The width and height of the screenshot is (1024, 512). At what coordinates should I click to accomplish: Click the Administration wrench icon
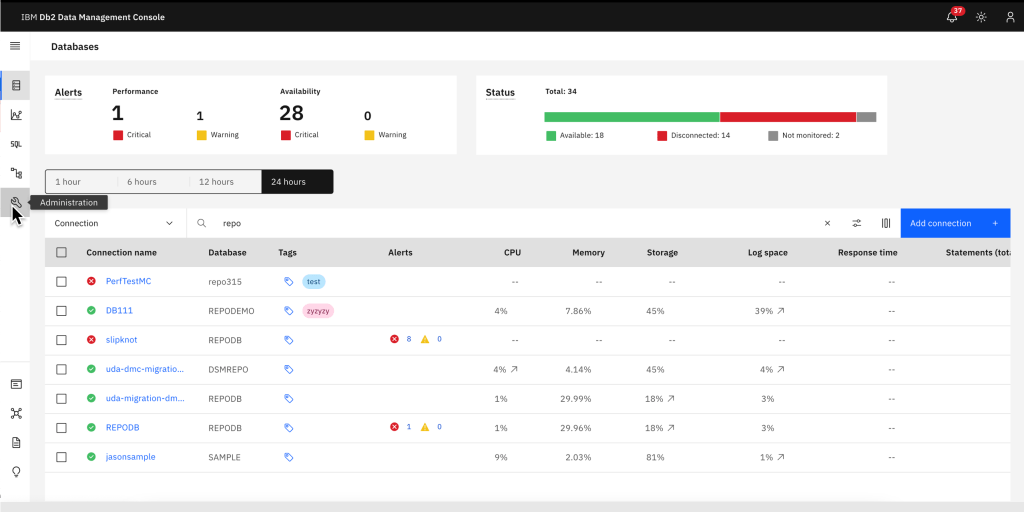point(15,202)
